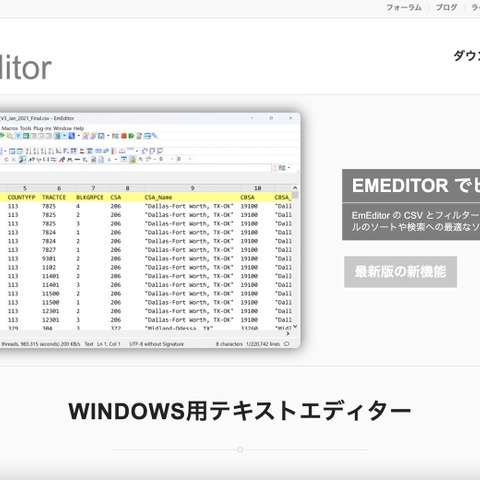Viewport: 480px width, 480px height.
Task: Click the scroll down arrow in EmEditor
Action: click(295, 326)
